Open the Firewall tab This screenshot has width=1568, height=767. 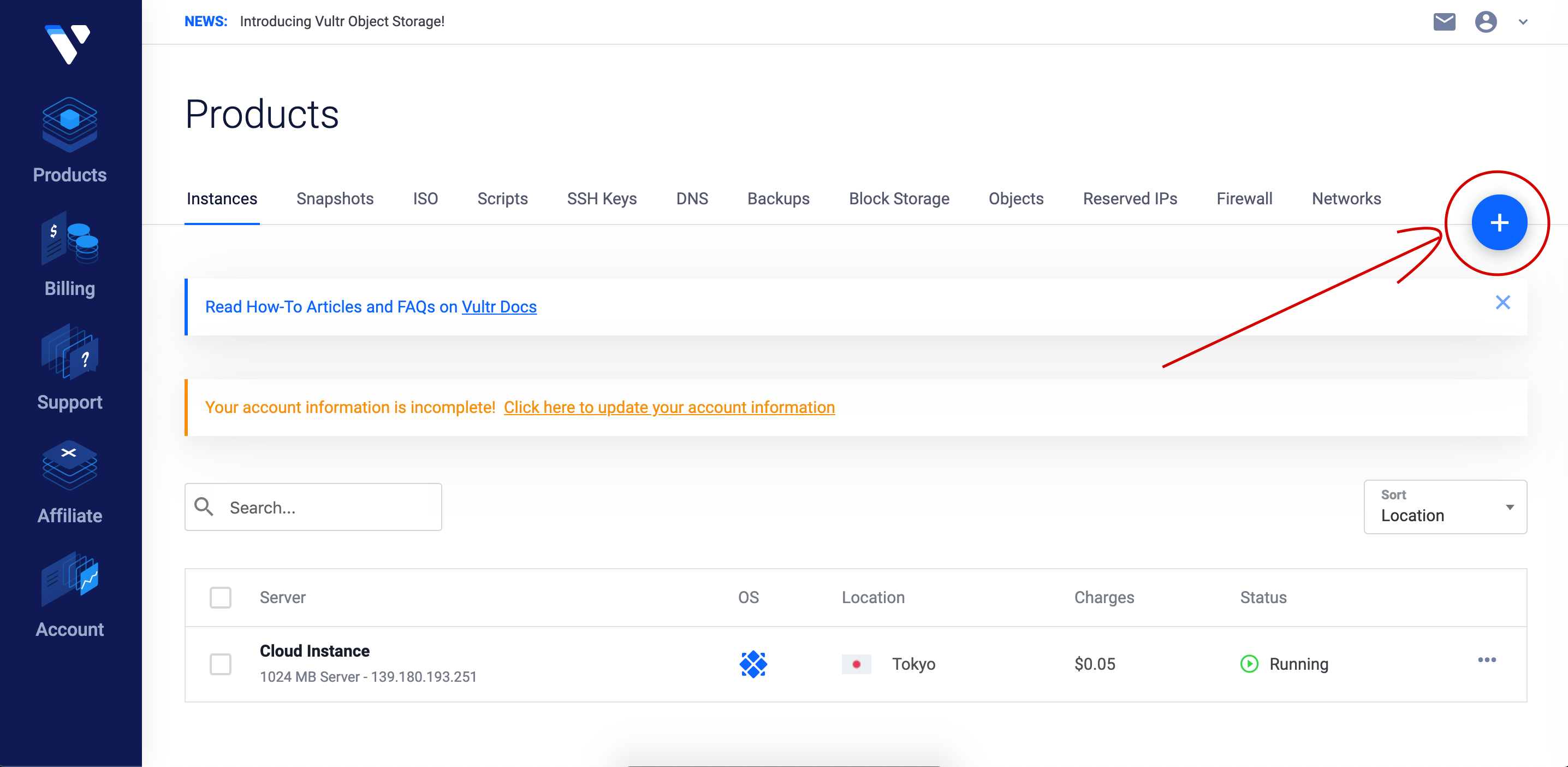point(1244,199)
